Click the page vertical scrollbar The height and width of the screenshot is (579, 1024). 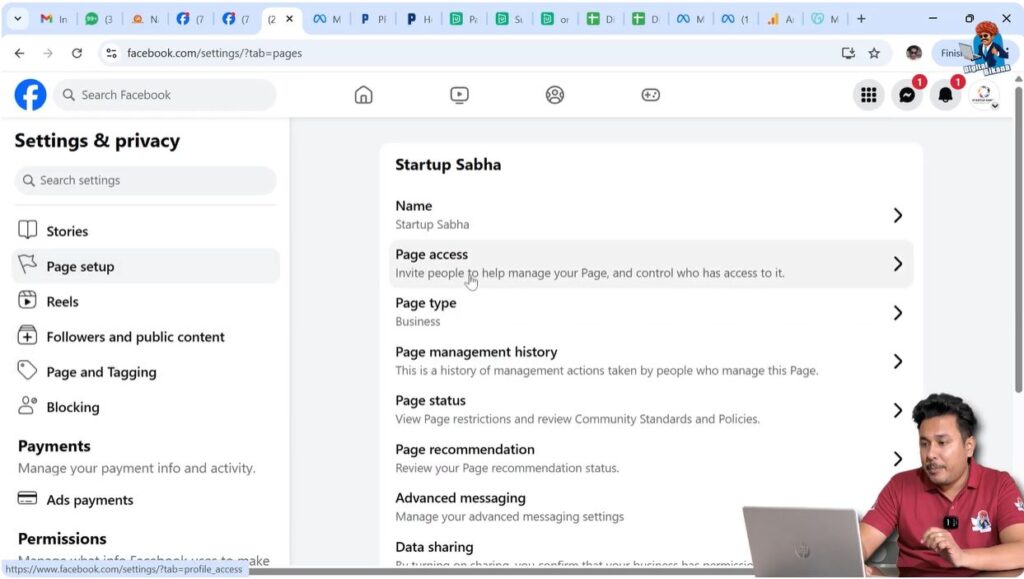[1018, 238]
